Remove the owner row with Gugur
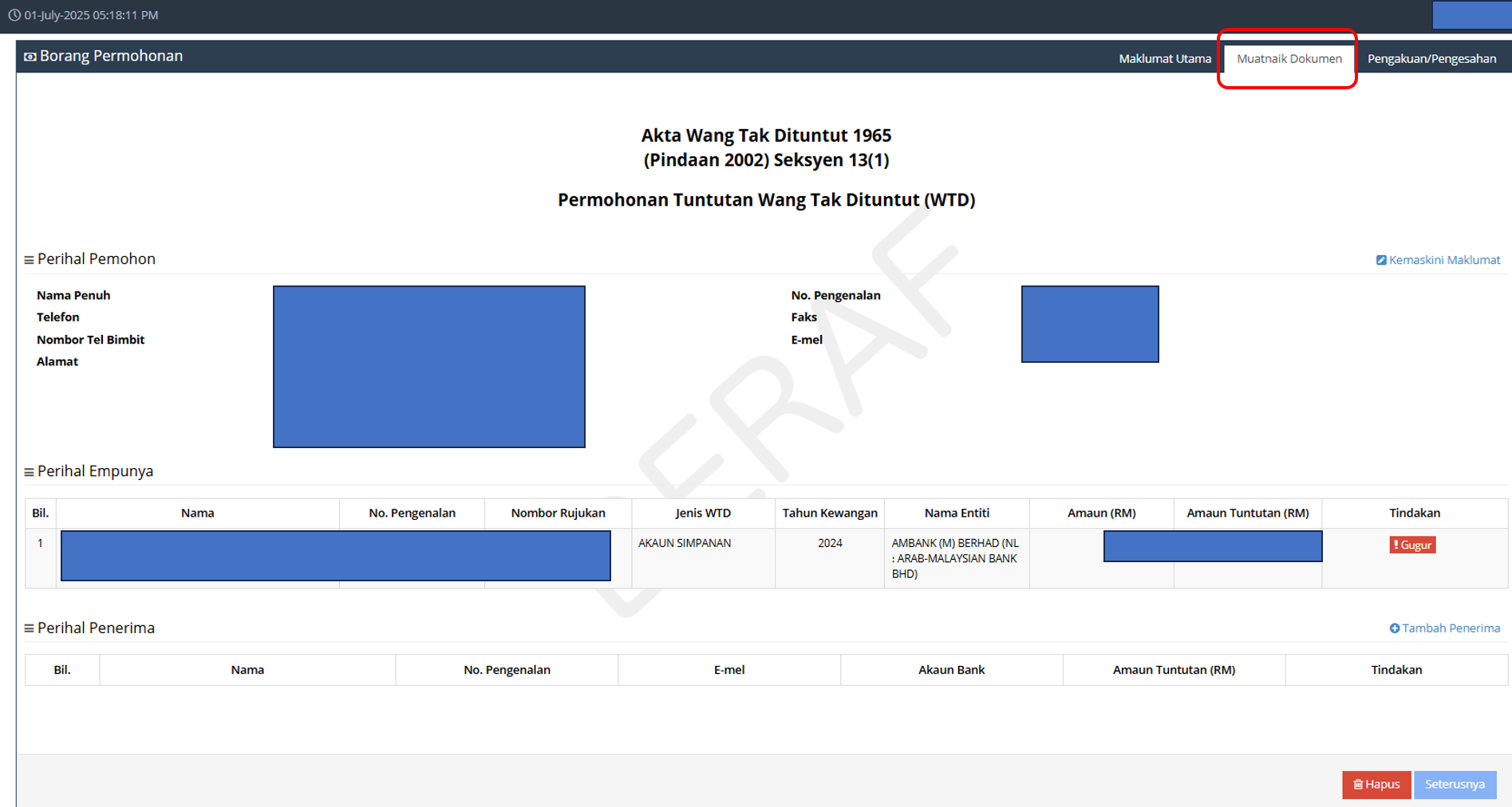This screenshot has width=1512, height=807. click(1412, 545)
